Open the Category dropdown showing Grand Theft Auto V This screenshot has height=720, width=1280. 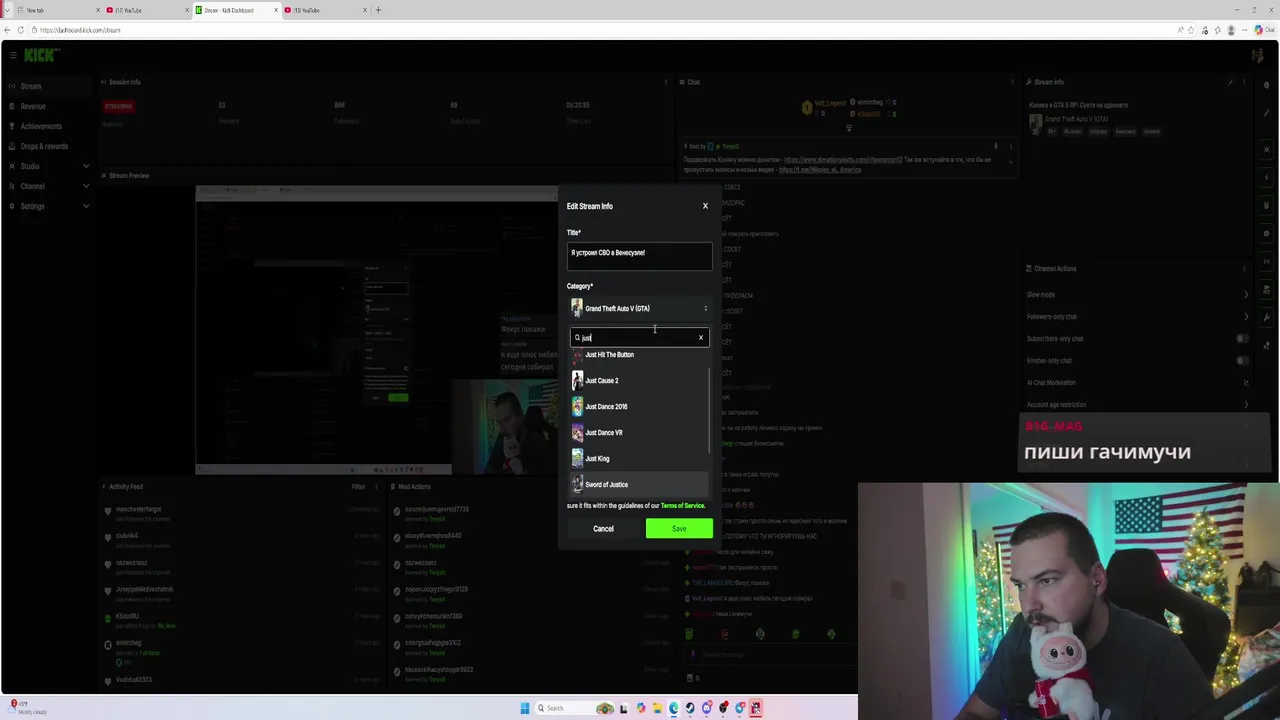640,308
